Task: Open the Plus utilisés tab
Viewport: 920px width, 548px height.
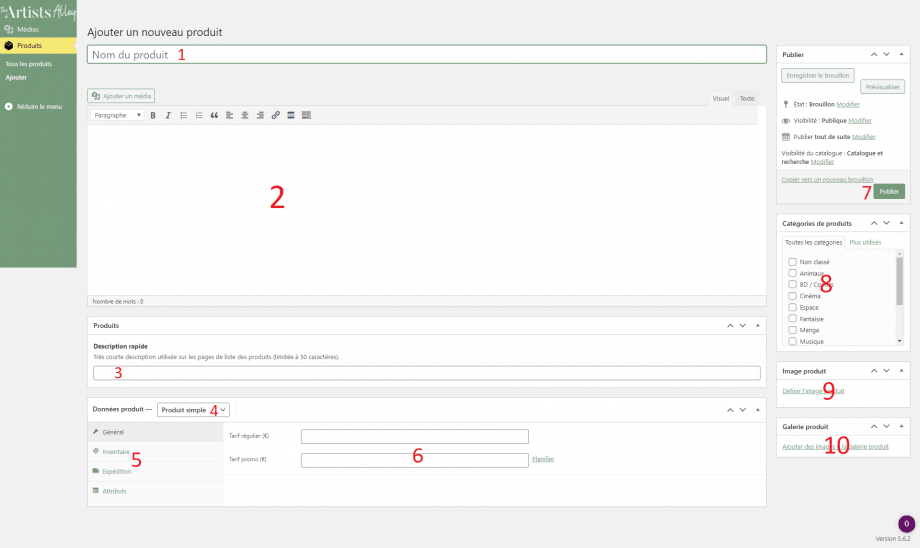Action: click(x=865, y=242)
